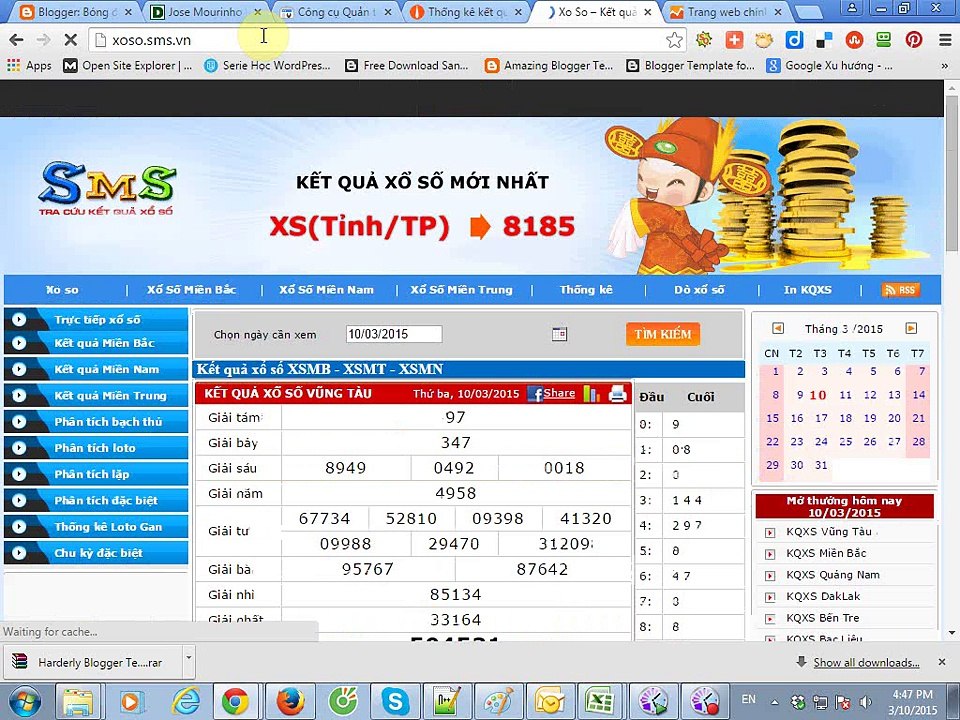Open the Chrome menu hamburger icon
Viewport: 960px width, 720px height.
pos(945,40)
